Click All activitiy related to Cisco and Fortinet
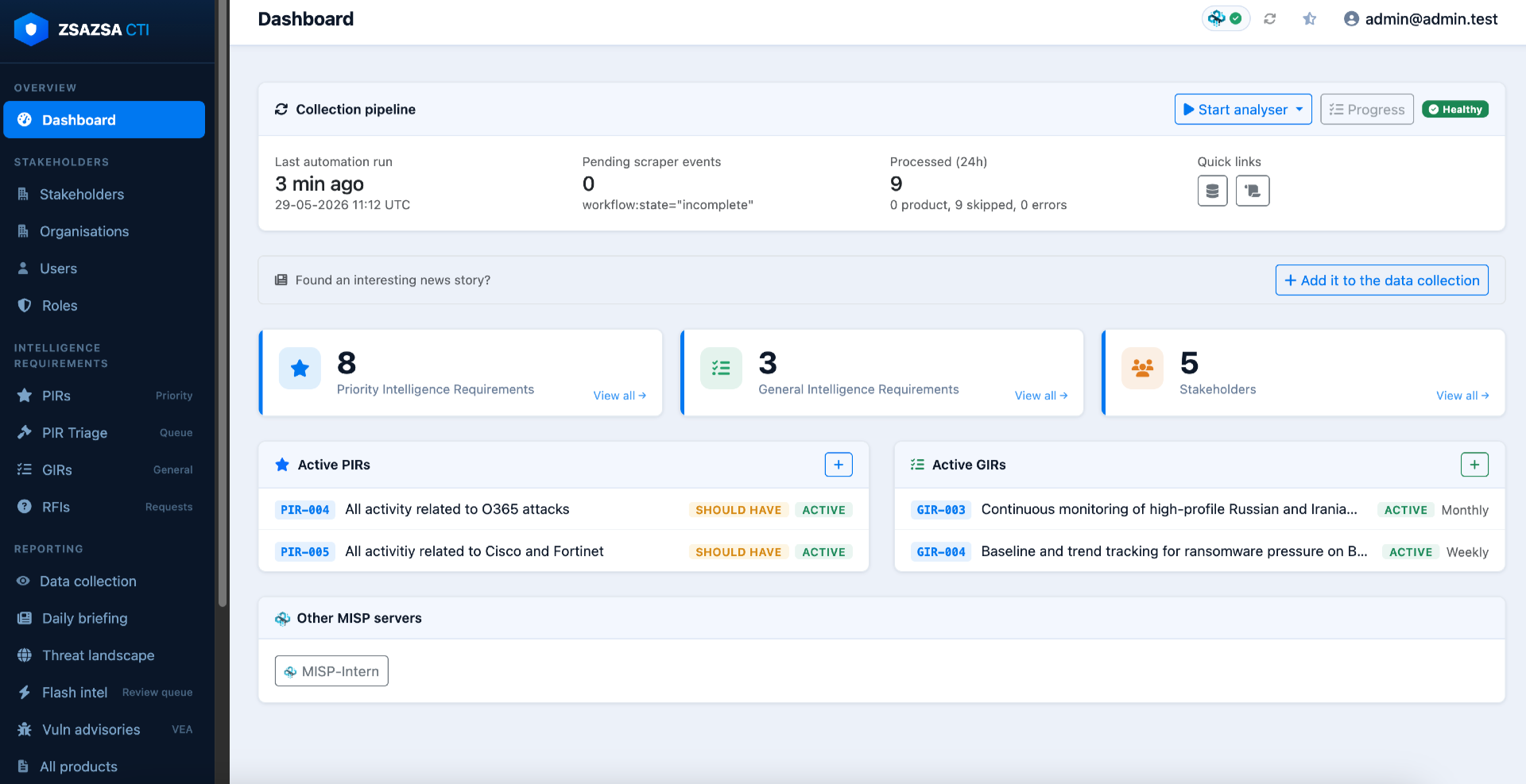1526x784 pixels. coord(474,551)
